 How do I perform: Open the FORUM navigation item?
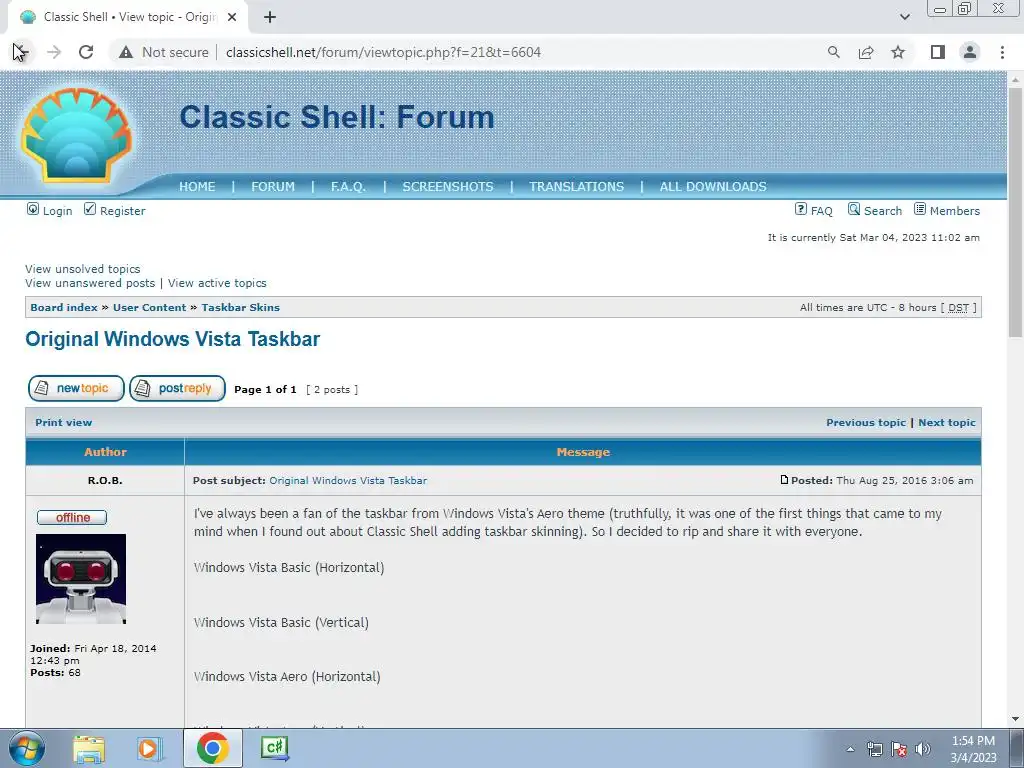point(273,187)
